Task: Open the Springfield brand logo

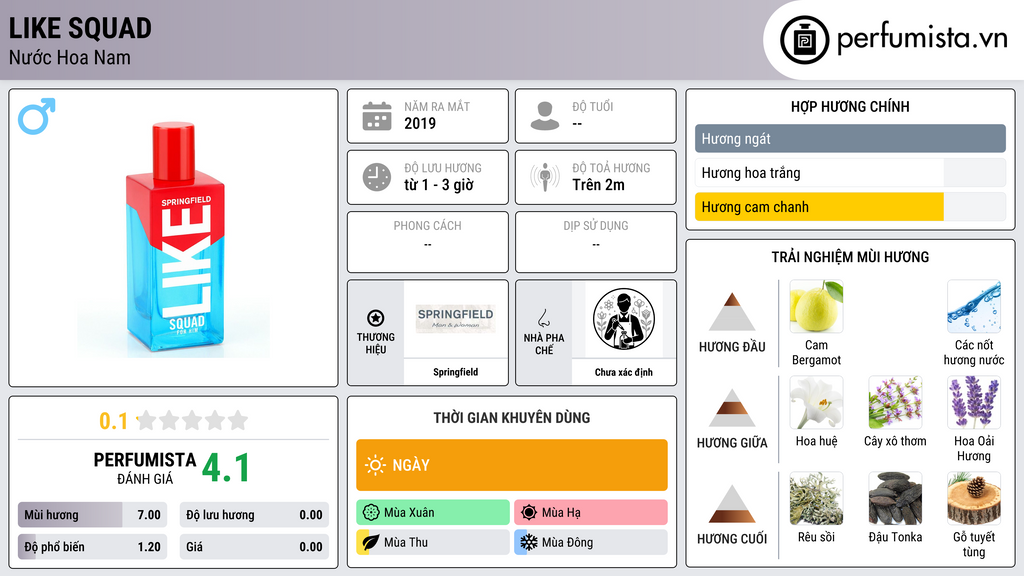Action: (x=455, y=319)
